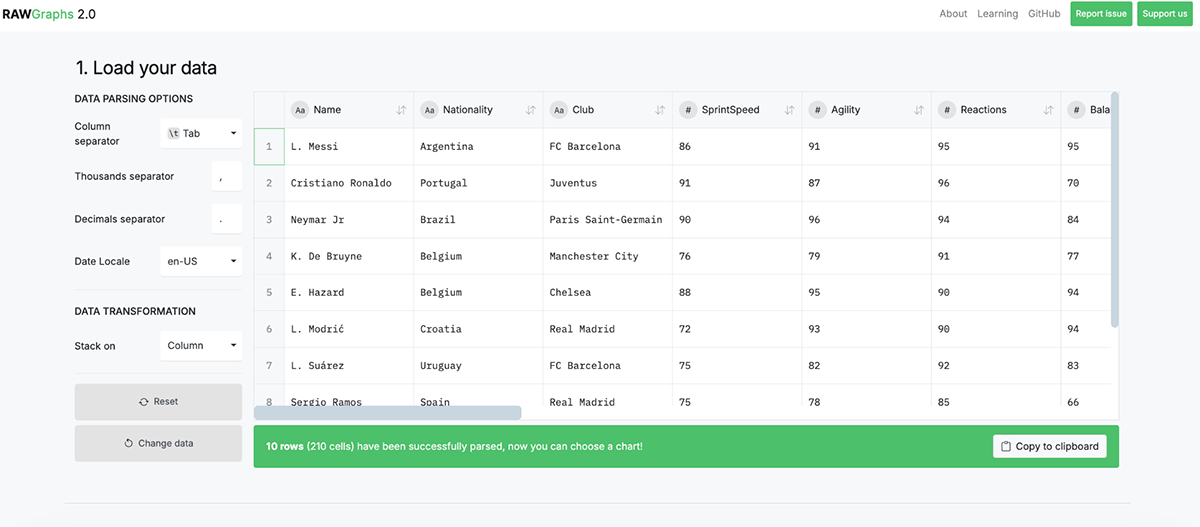The height and width of the screenshot is (527, 1200).
Task: Click the Club column data type icon
Action: [558, 110]
